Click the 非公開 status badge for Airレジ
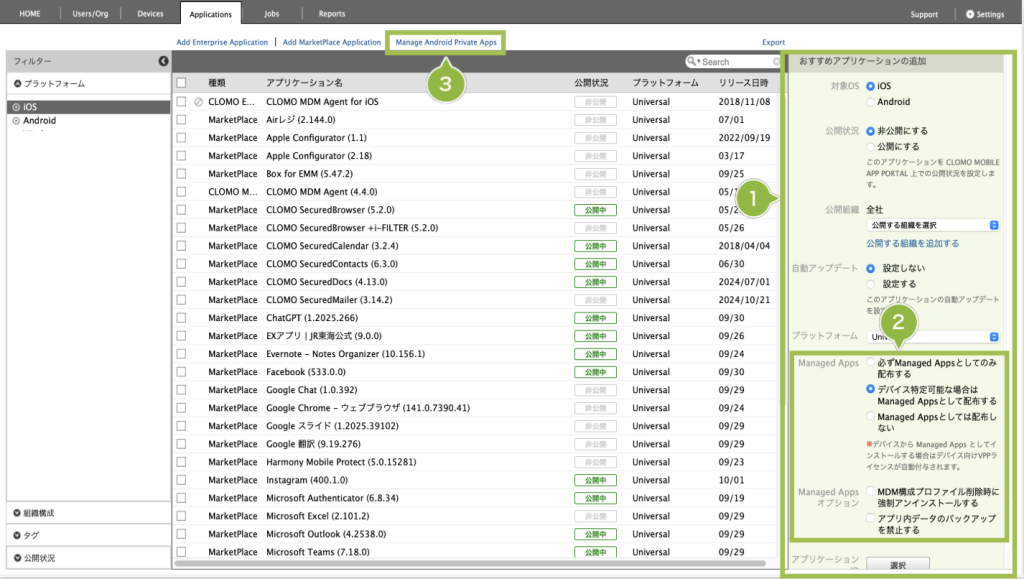Image resolution: width=1024 pixels, height=579 pixels. tap(595, 120)
